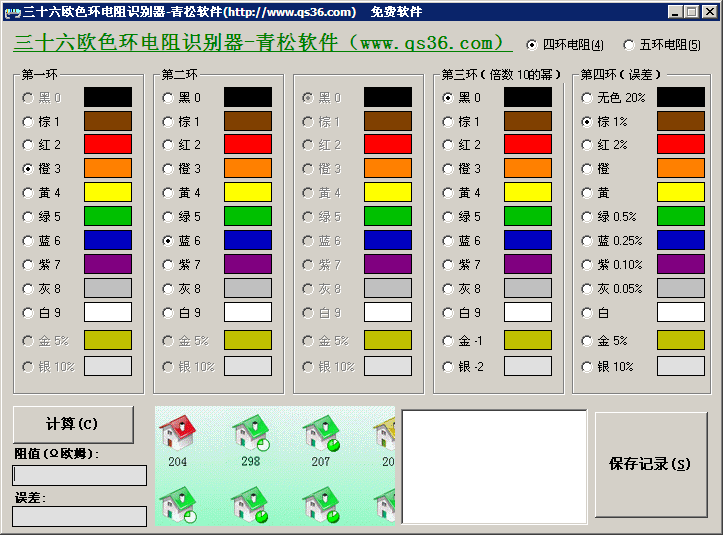Select 银 10% tolerance in the fourth ring group
The height and width of the screenshot is (535, 723).
(607, 367)
